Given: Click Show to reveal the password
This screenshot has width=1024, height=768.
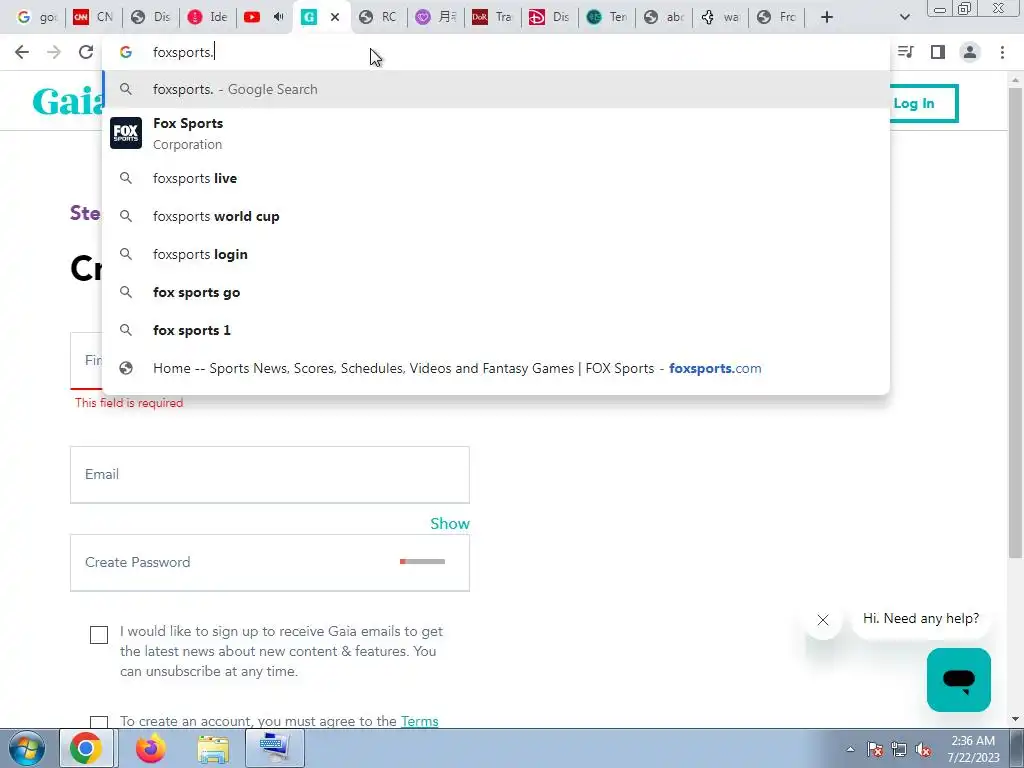Looking at the screenshot, I should tap(450, 524).
